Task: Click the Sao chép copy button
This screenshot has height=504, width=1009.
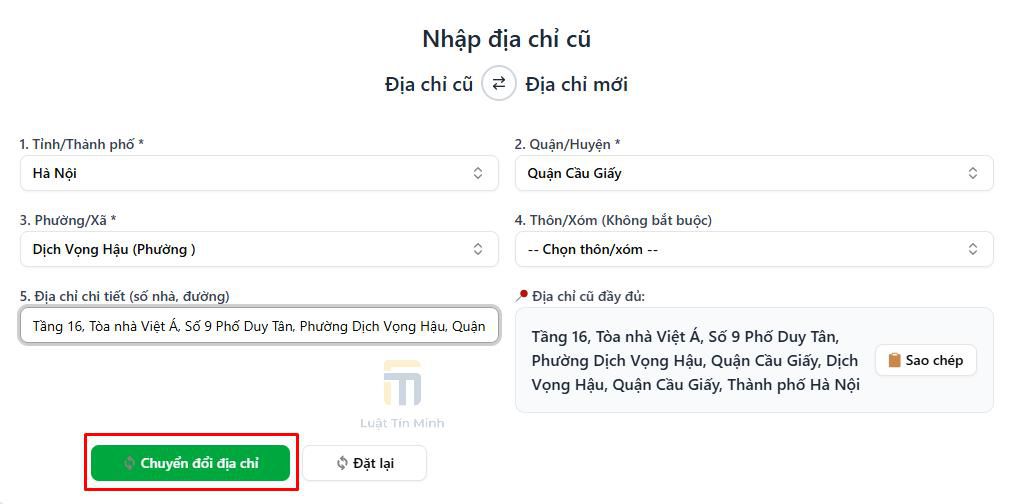Action: tap(925, 360)
